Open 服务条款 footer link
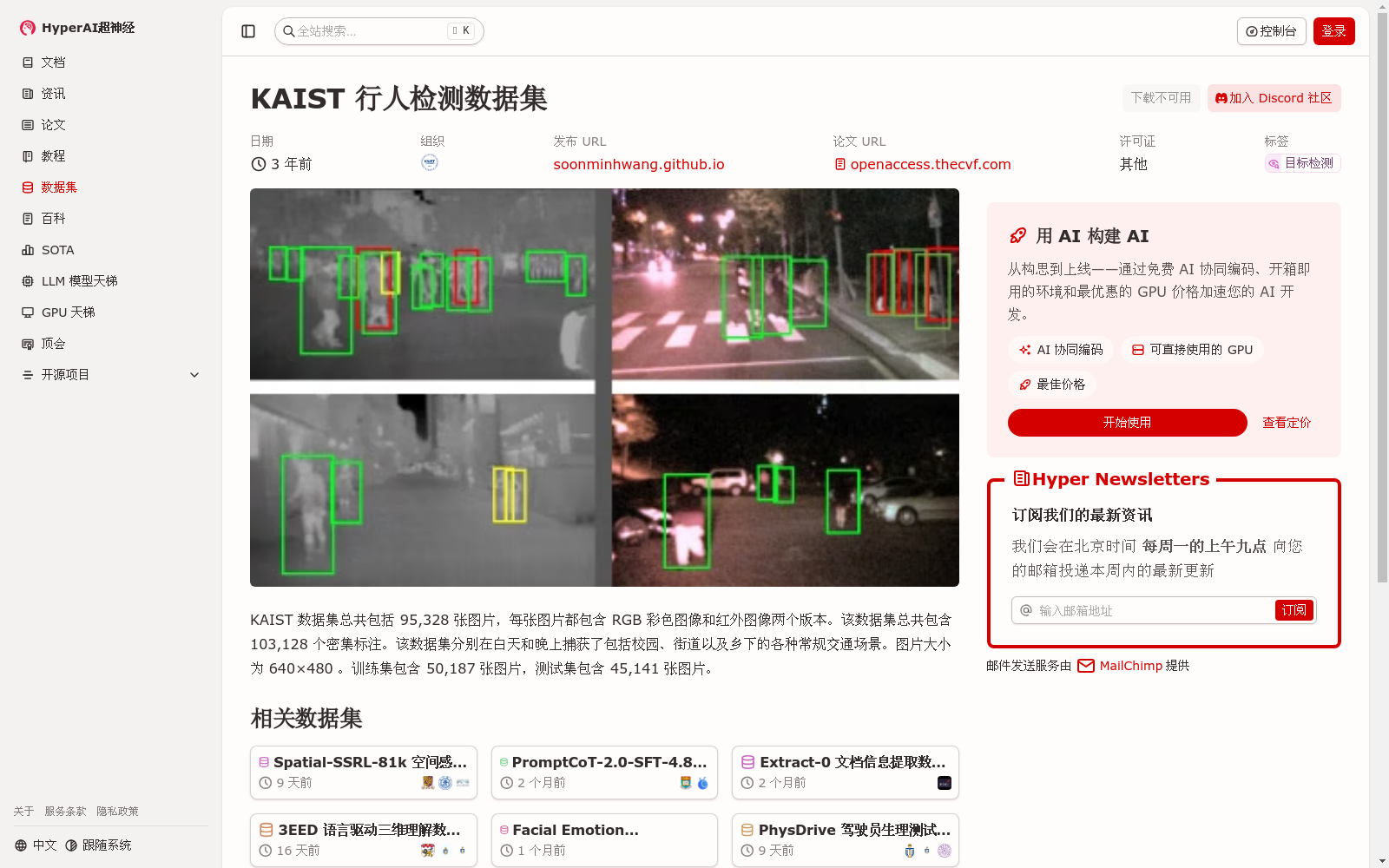 pyautogui.click(x=65, y=812)
